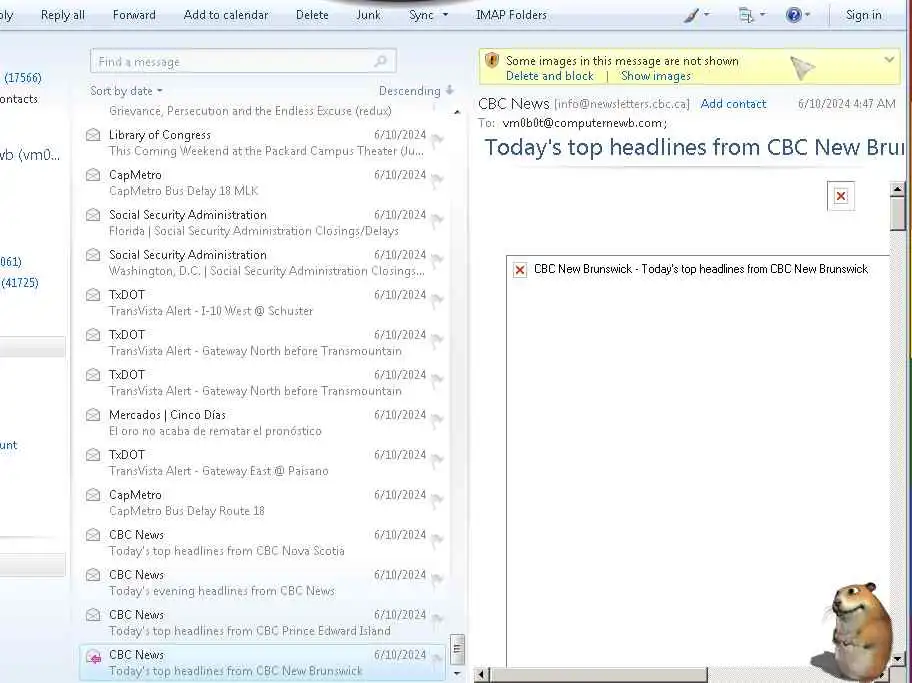Screen dimensions: 912x683
Task: Open Today's evening headlines from CBC News
Action: pyautogui.click(x=262, y=583)
